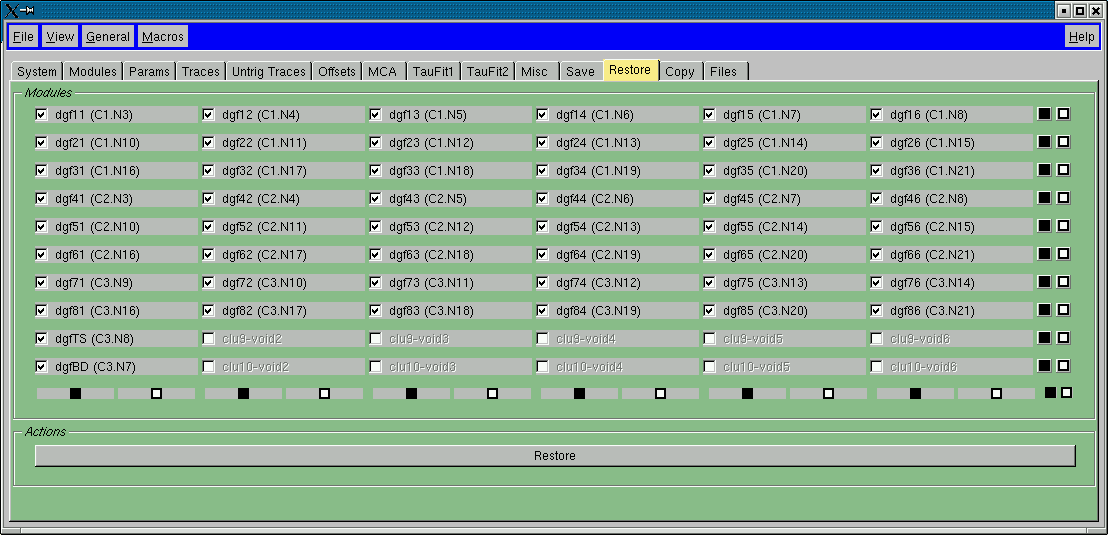The image size is (1108, 535).
Task: Toggle module dgf35 (C1.N20) checkbox
Action: [x=709, y=171]
